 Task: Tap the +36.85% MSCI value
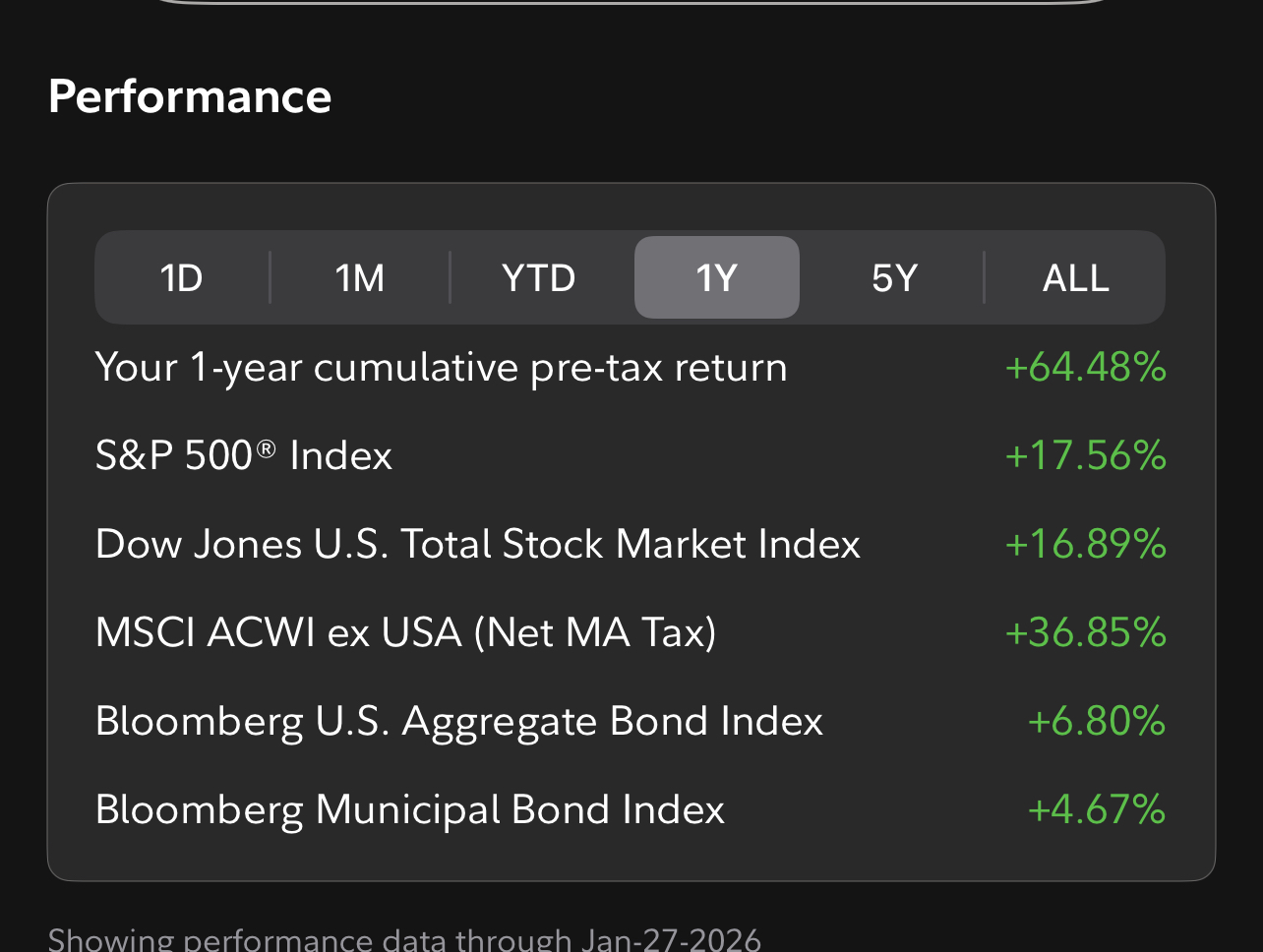pyautogui.click(x=1086, y=632)
